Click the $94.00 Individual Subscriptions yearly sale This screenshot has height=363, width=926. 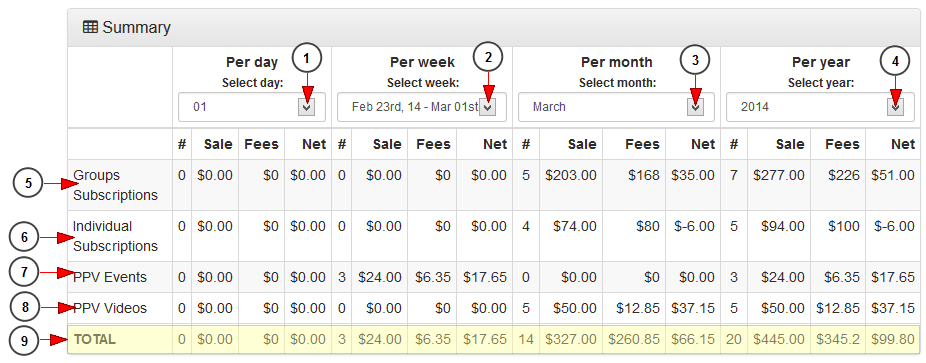[782, 226]
